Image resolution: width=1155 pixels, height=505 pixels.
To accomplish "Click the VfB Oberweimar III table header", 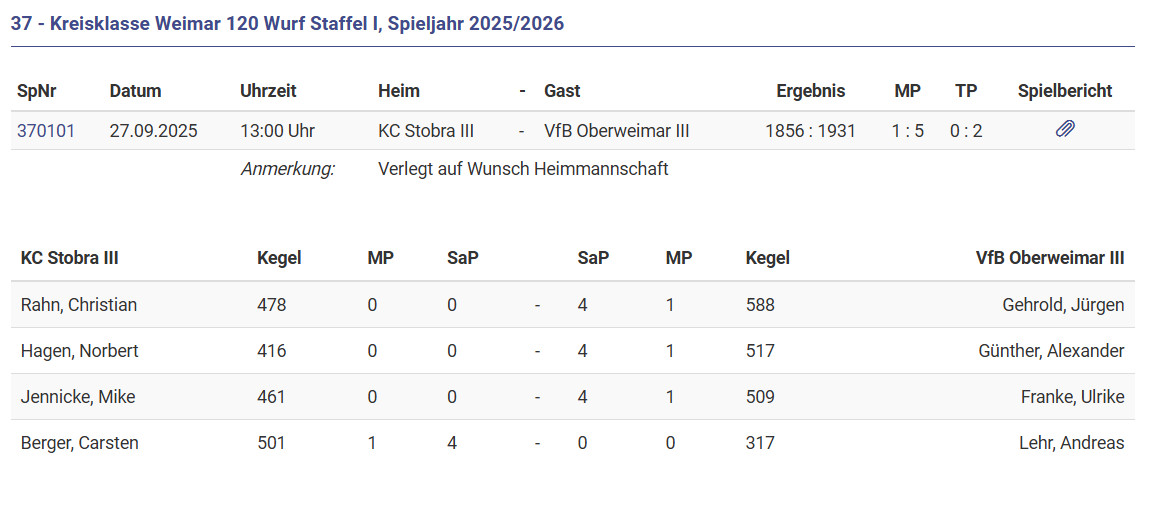I will point(1049,258).
